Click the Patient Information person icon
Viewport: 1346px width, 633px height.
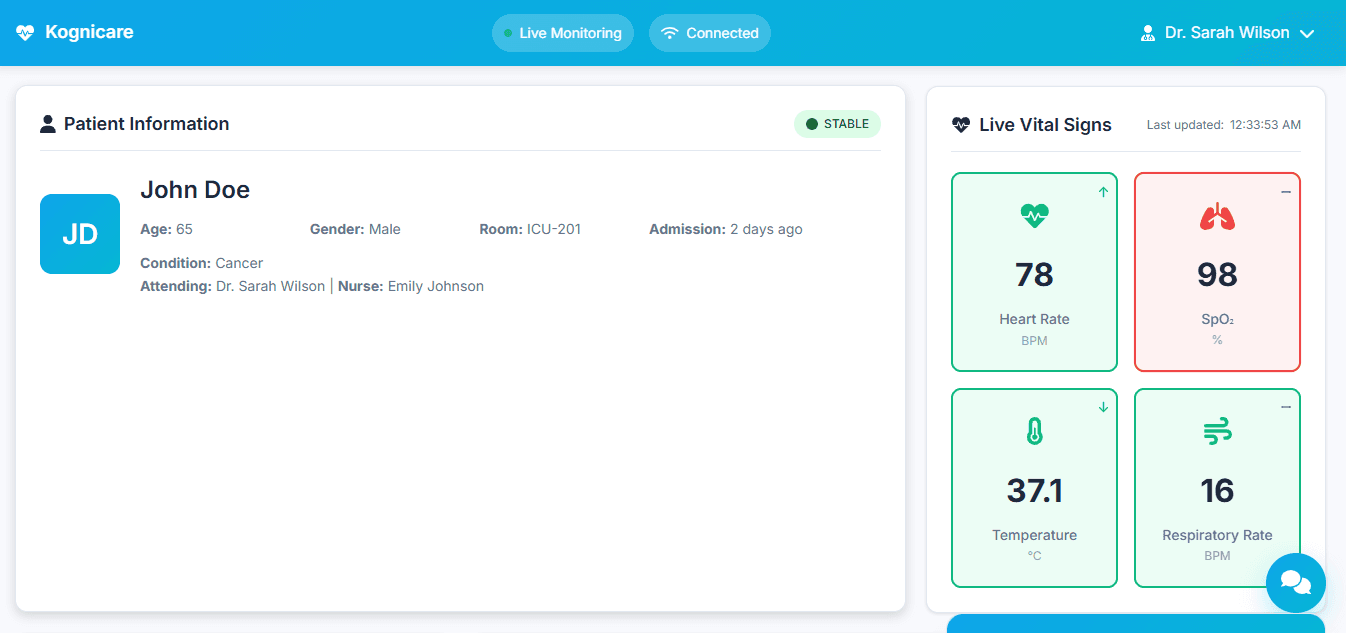tap(48, 124)
